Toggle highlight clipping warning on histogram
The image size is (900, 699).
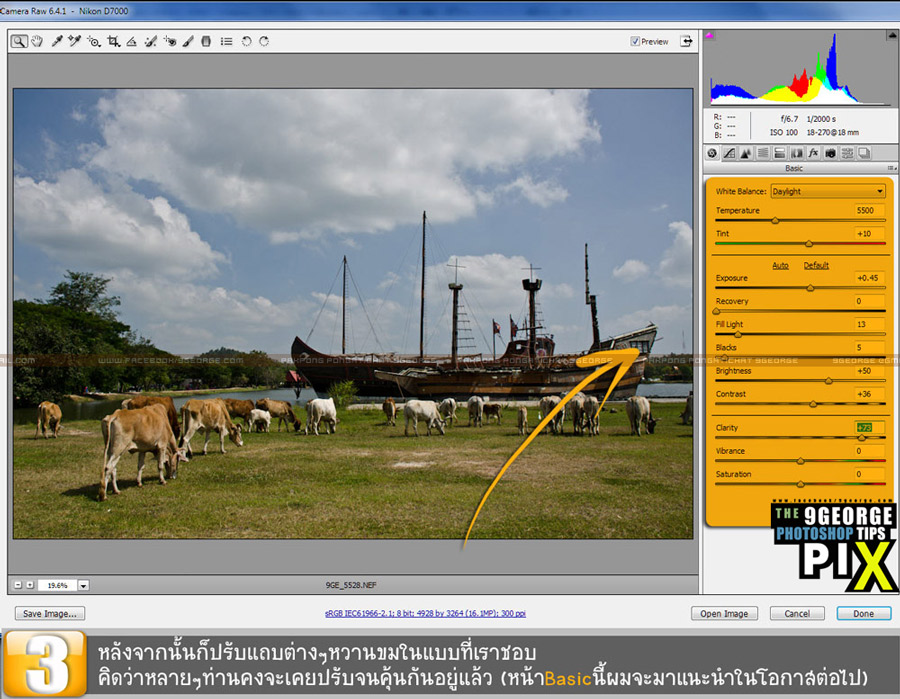[x=892, y=36]
